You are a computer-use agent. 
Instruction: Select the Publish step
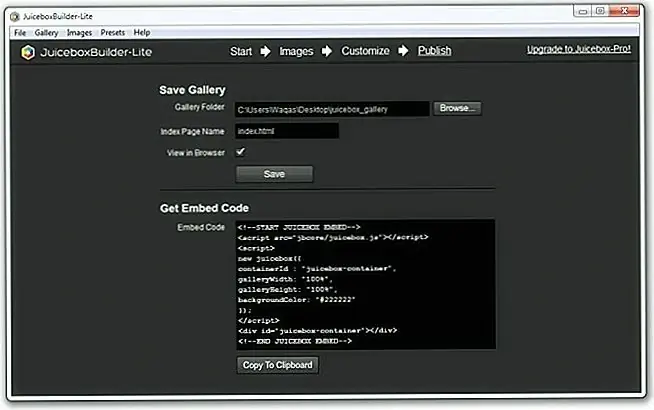(x=434, y=51)
